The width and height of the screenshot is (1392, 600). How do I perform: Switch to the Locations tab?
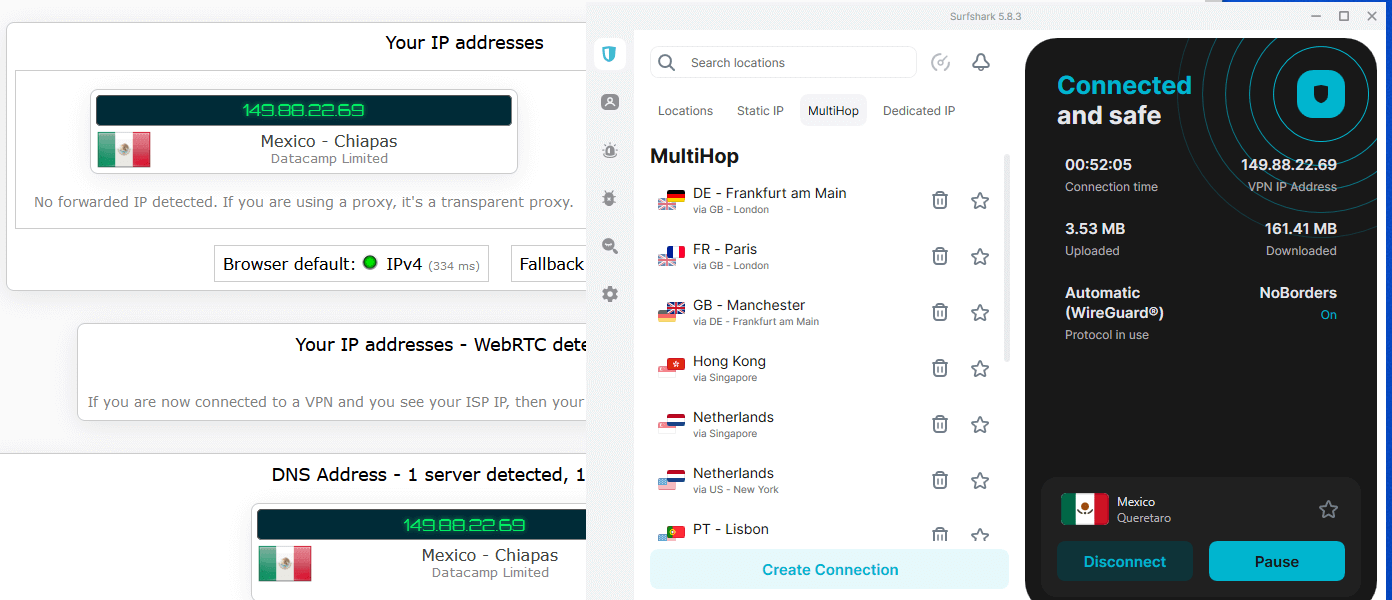[x=685, y=111]
